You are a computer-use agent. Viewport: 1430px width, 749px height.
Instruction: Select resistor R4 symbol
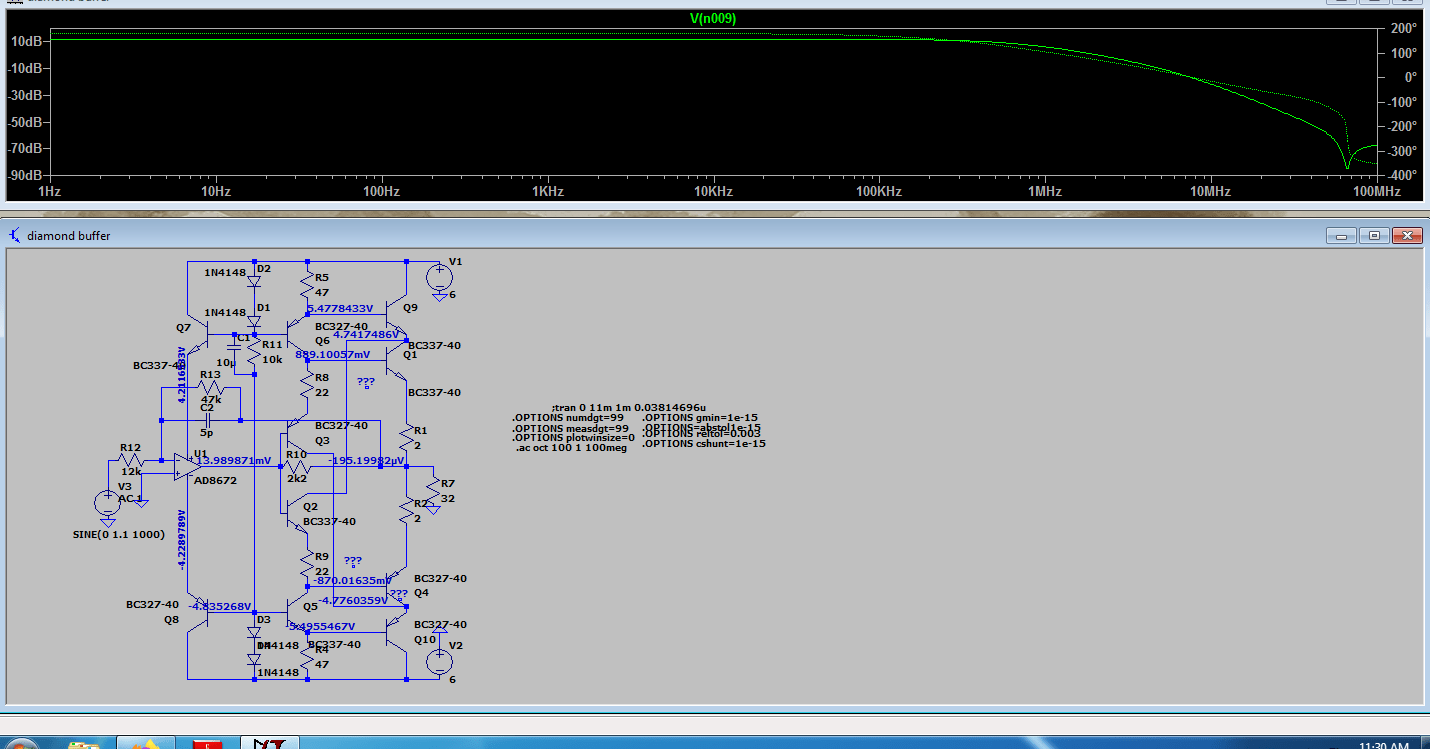click(x=308, y=657)
